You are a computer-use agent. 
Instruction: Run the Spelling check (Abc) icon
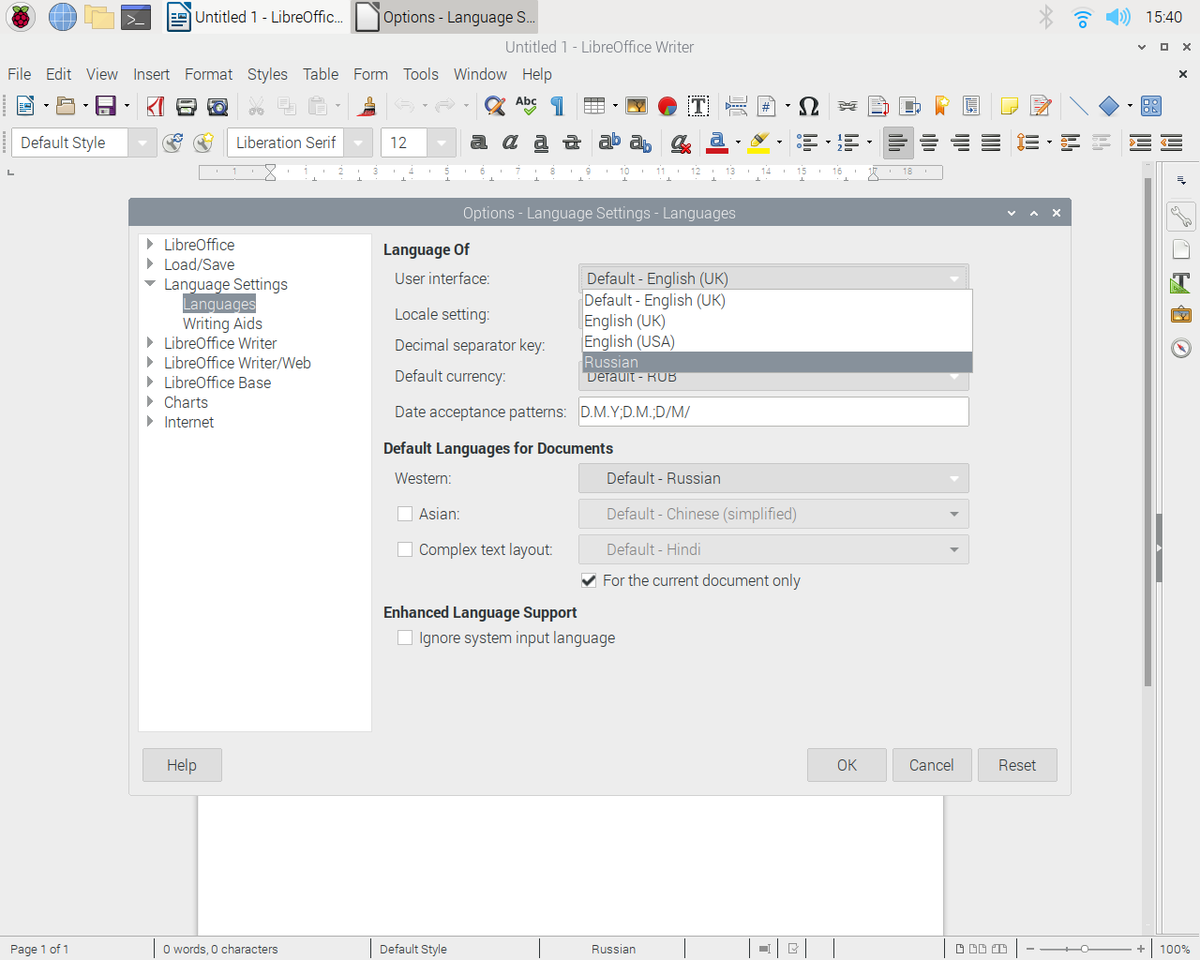click(x=526, y=106)
